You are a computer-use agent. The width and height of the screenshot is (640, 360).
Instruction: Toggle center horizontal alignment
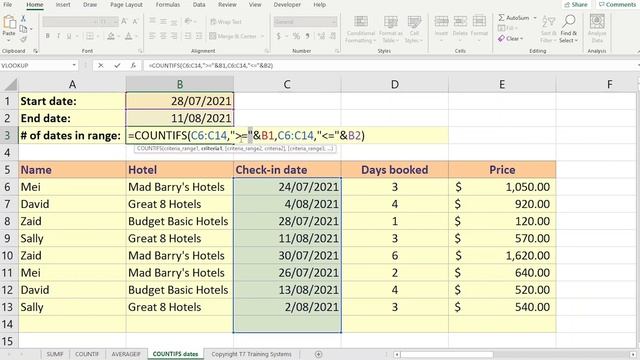pos(163,36)
